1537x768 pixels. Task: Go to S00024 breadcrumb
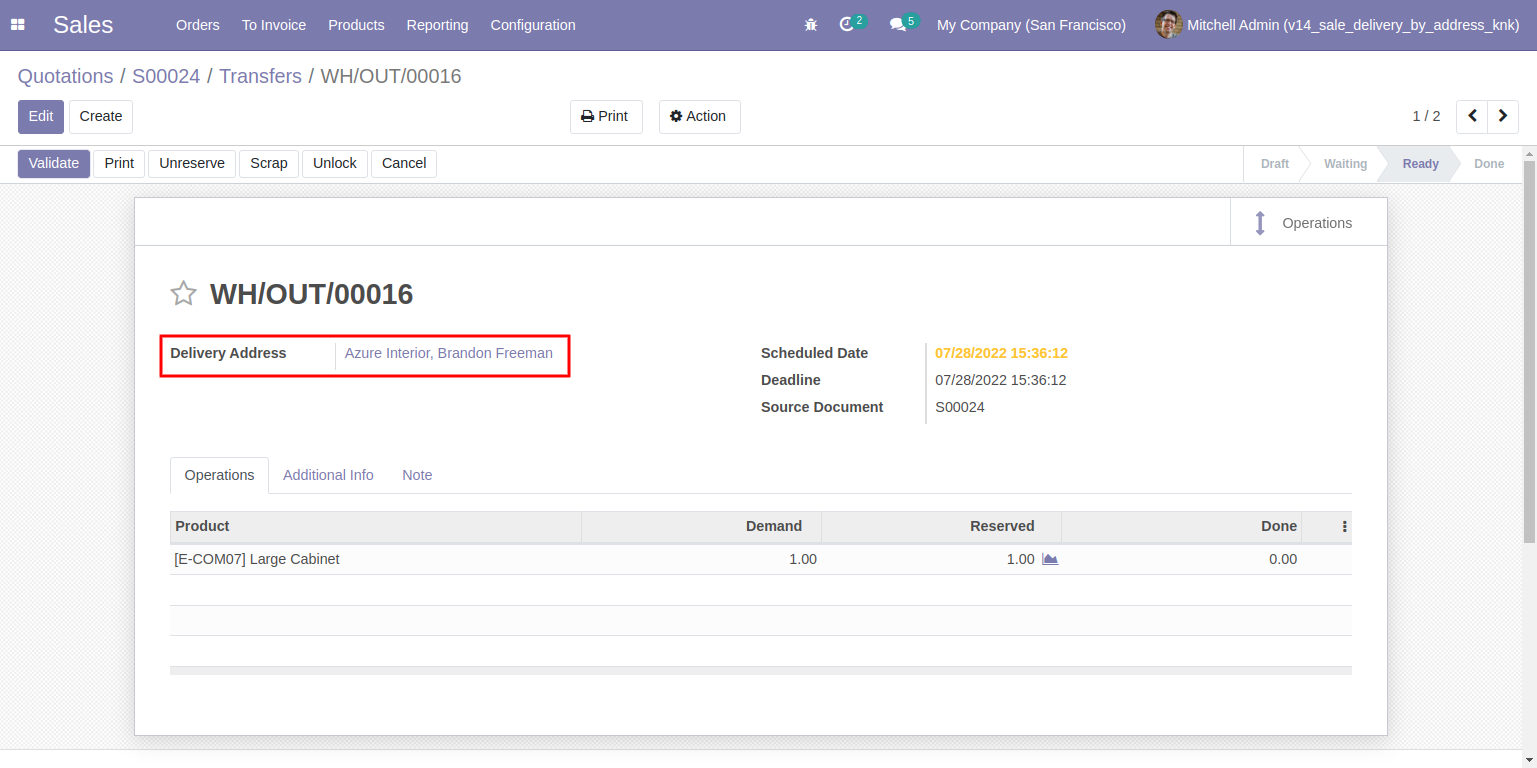click(x=166, y=76)
